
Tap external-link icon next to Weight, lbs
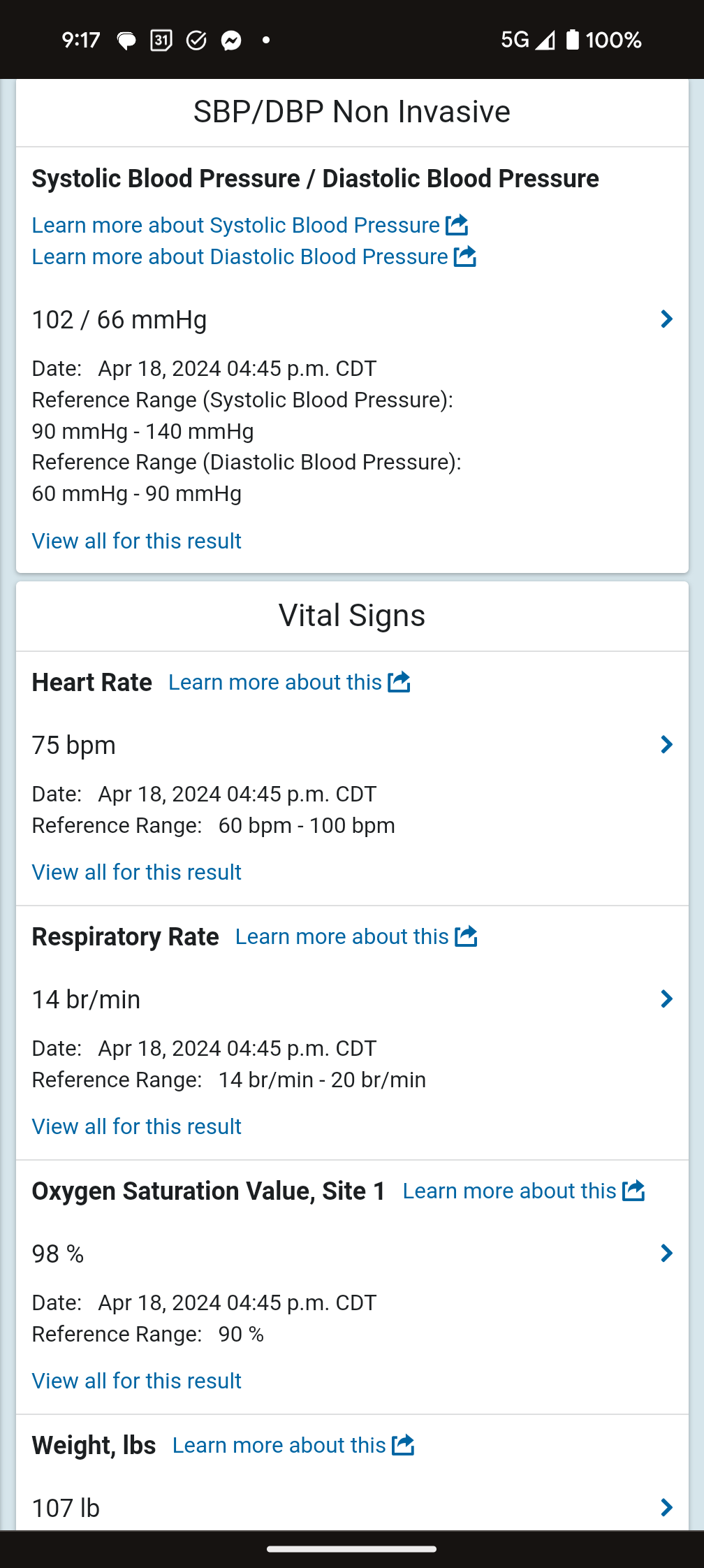403,1445
